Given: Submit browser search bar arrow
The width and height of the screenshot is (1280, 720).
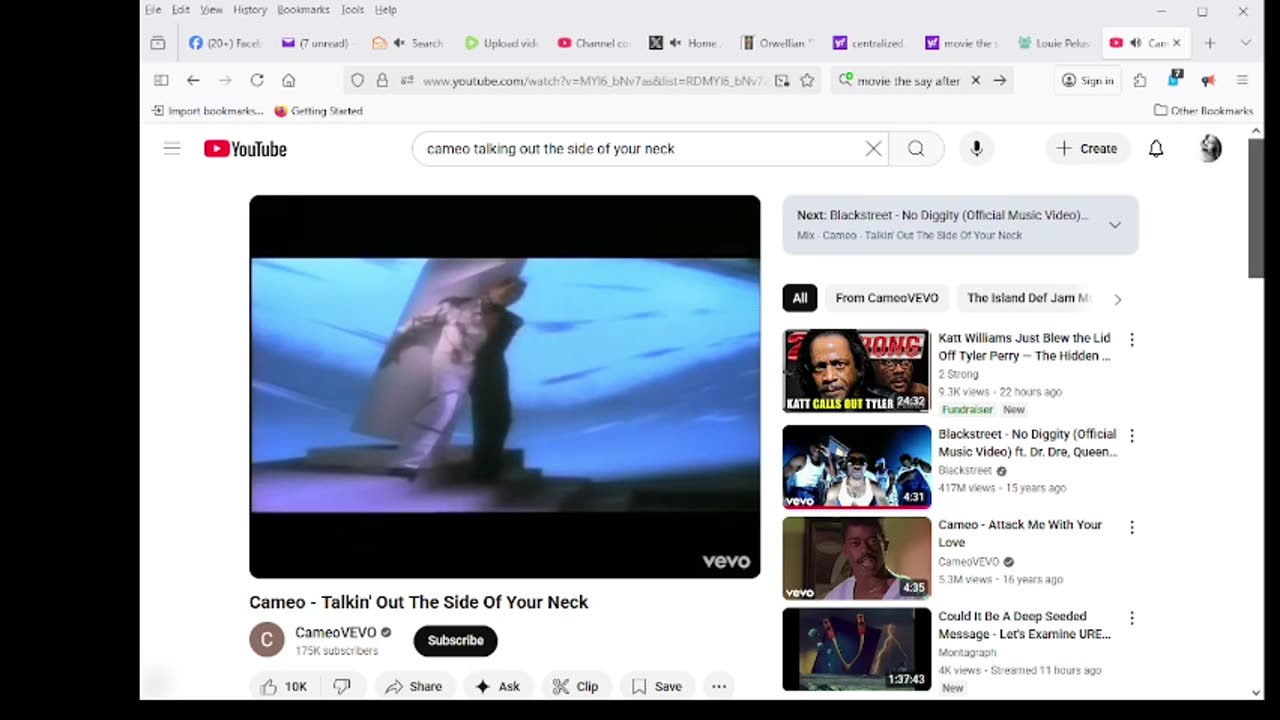Looking at the screenshot, I should point(999,80).
